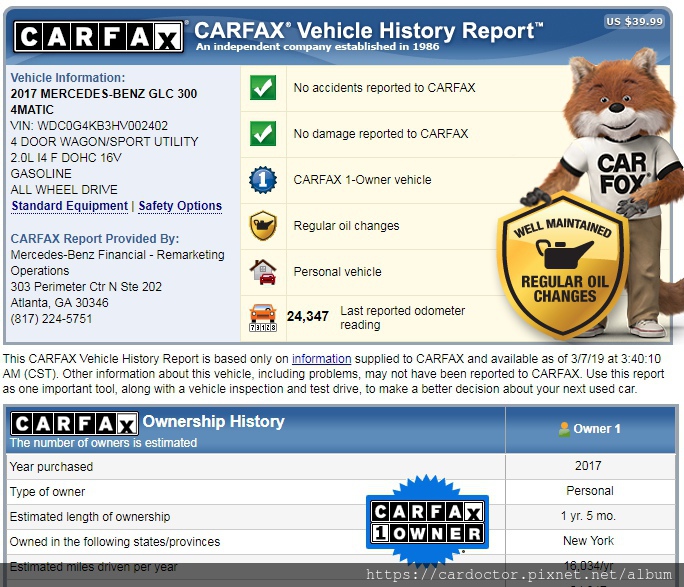Click 'An independent company established in 1986' tagline
This screenshot has width=684, height=587.
click(317, 46)
